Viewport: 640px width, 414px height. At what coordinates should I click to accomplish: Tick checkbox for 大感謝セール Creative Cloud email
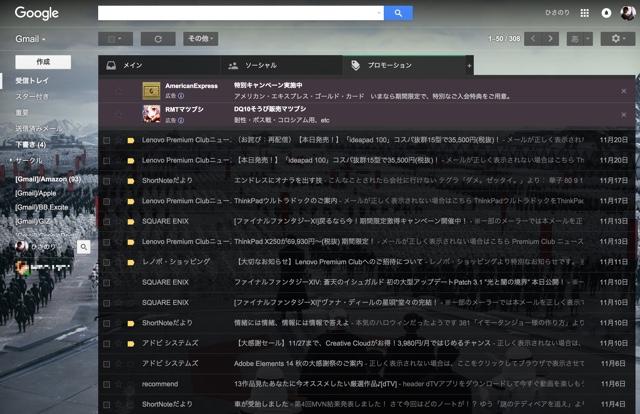[x=107, y=344]
